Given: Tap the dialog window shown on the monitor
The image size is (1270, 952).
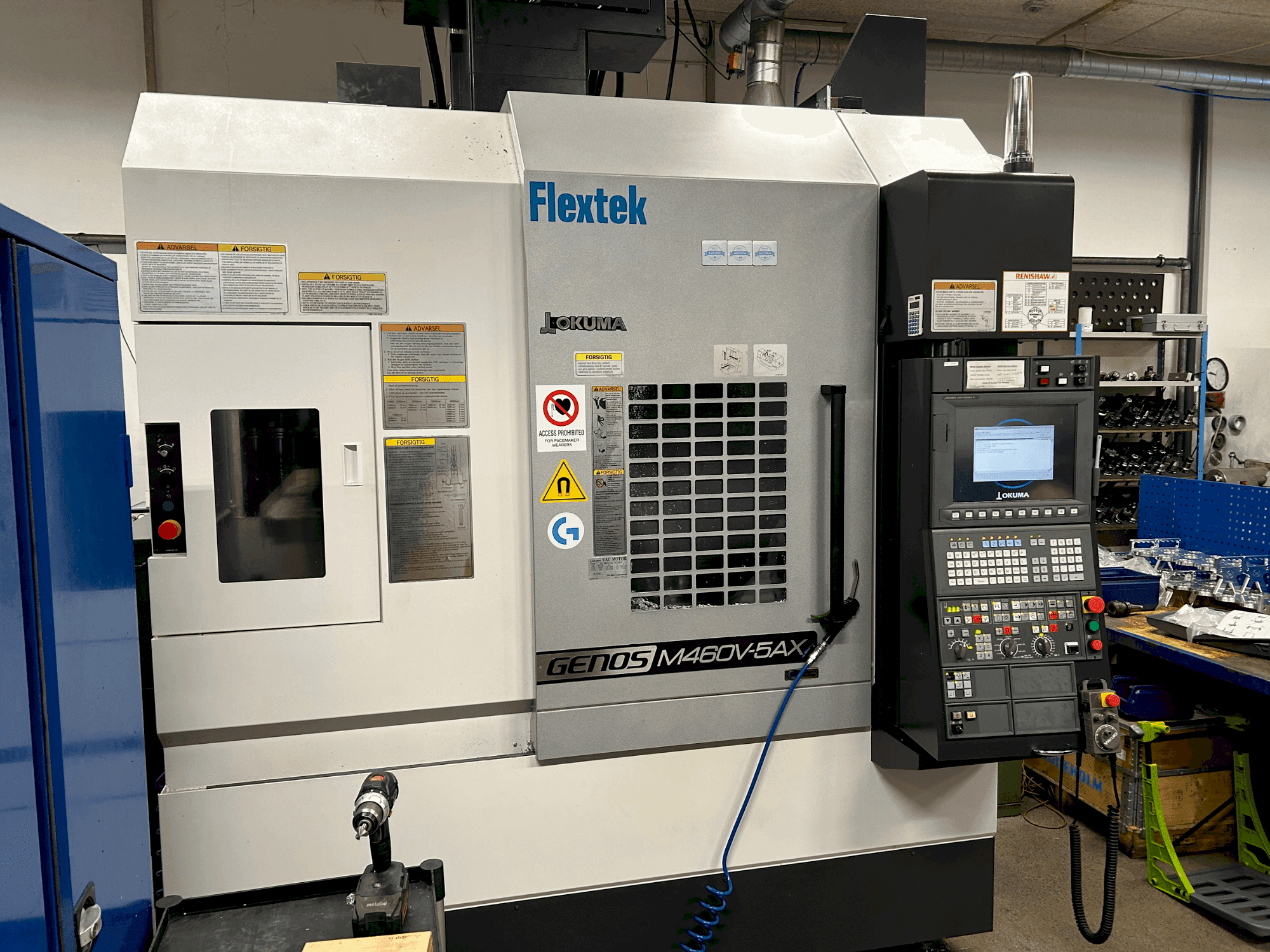Looking at the screenshot, I should point(1014,453).
